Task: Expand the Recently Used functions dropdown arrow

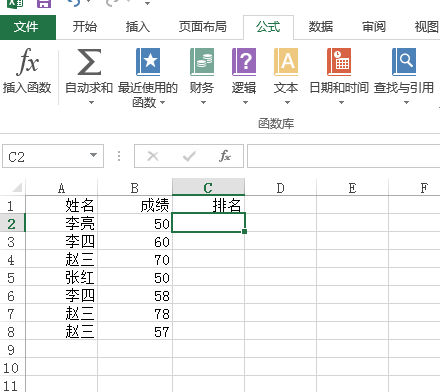Action: (x=163, y=102)
